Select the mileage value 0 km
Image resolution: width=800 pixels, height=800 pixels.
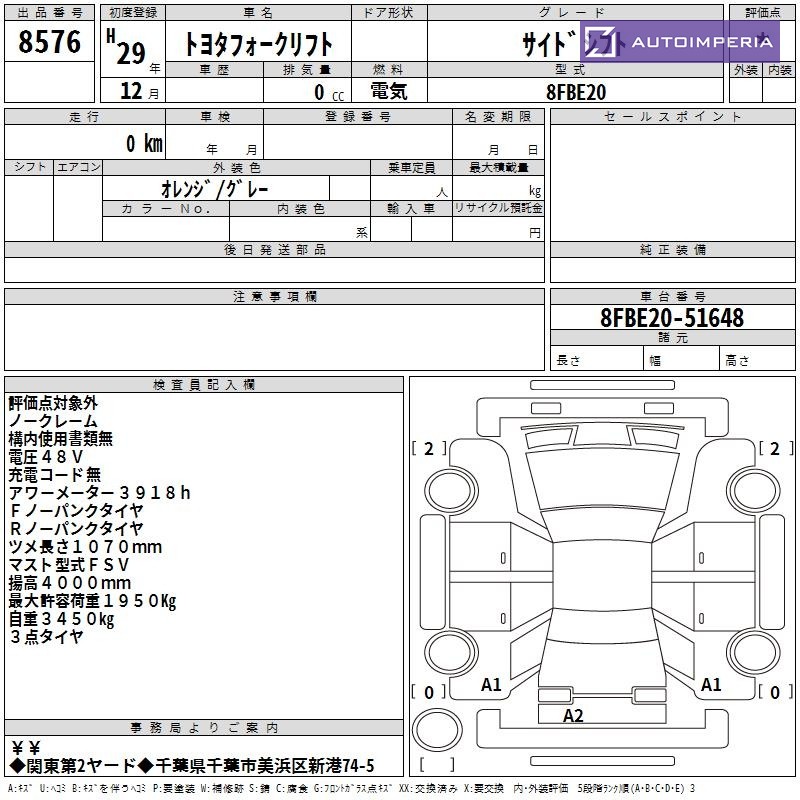tap(144, 143)
